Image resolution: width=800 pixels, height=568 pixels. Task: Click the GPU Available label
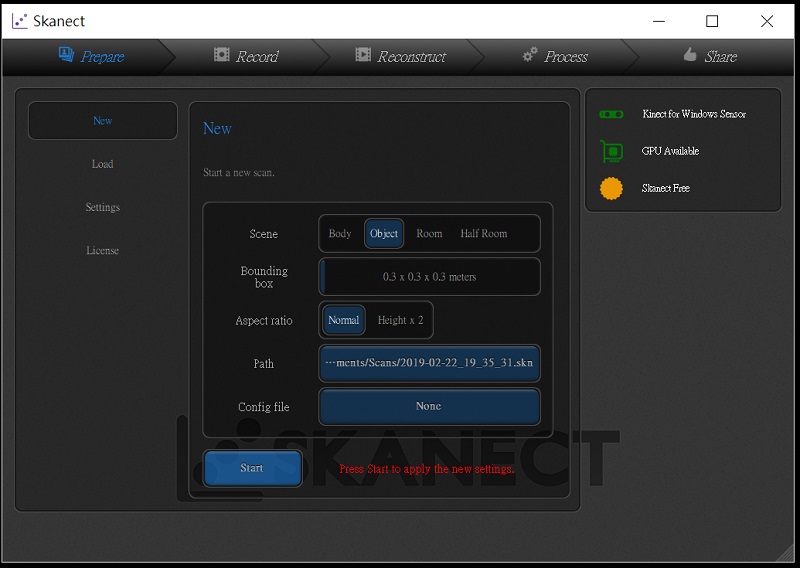point(670,151)
